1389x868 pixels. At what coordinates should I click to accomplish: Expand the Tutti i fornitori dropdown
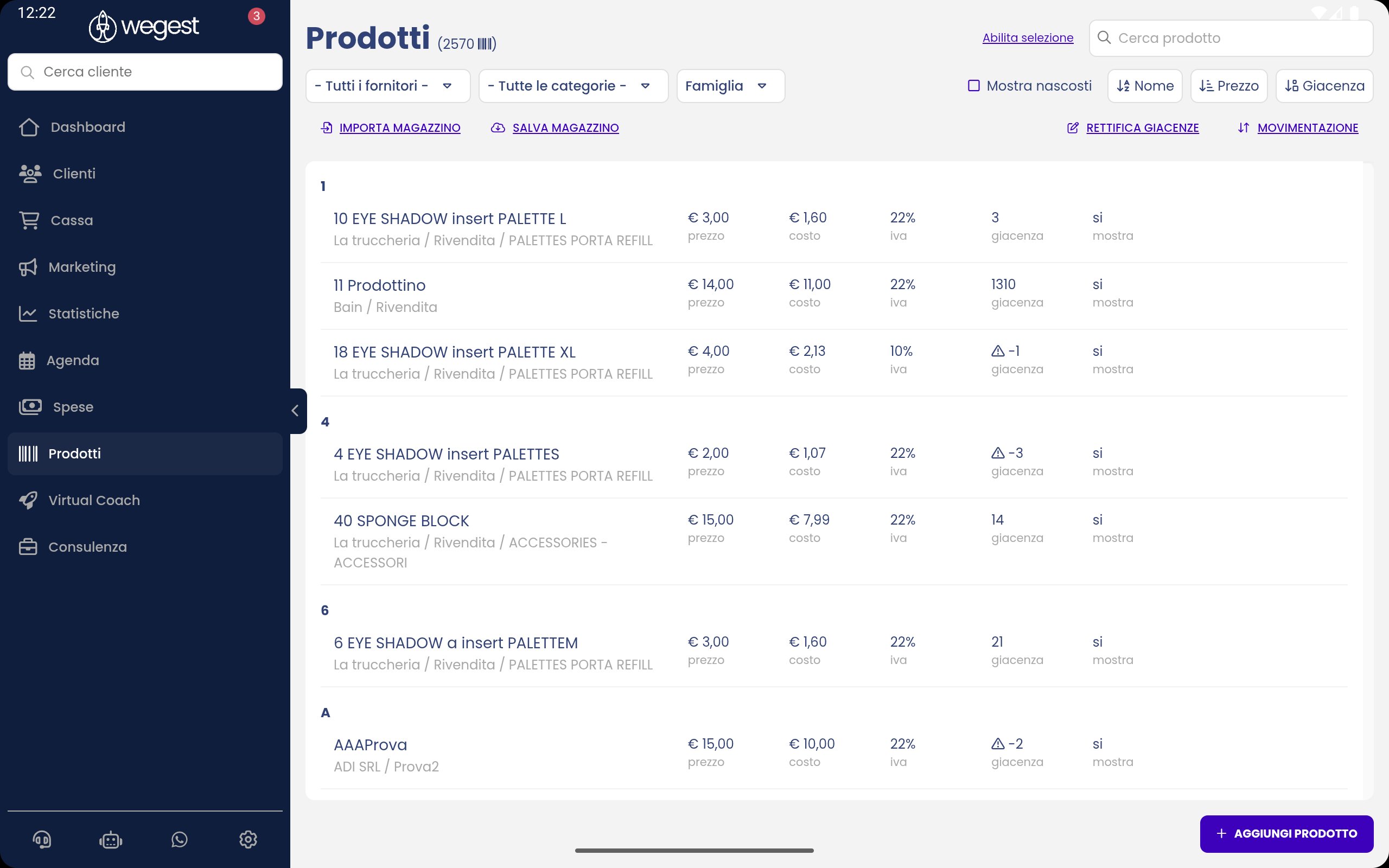[387, 86]
